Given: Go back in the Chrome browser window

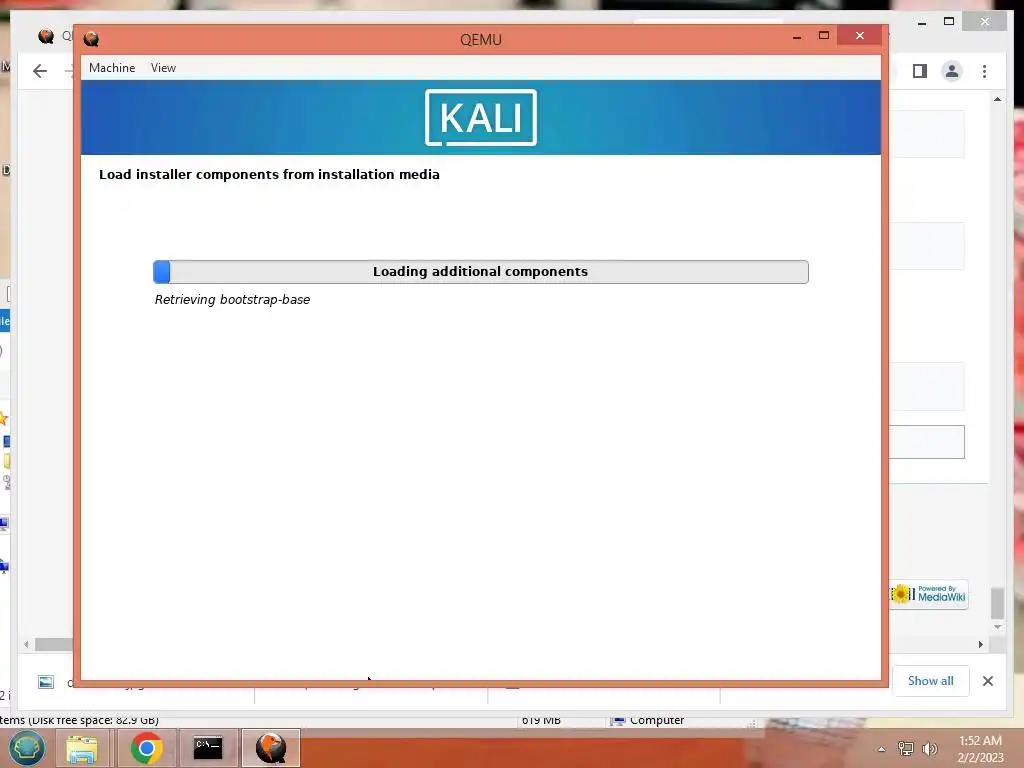Looking at the screenshot, I should point(40,71).
